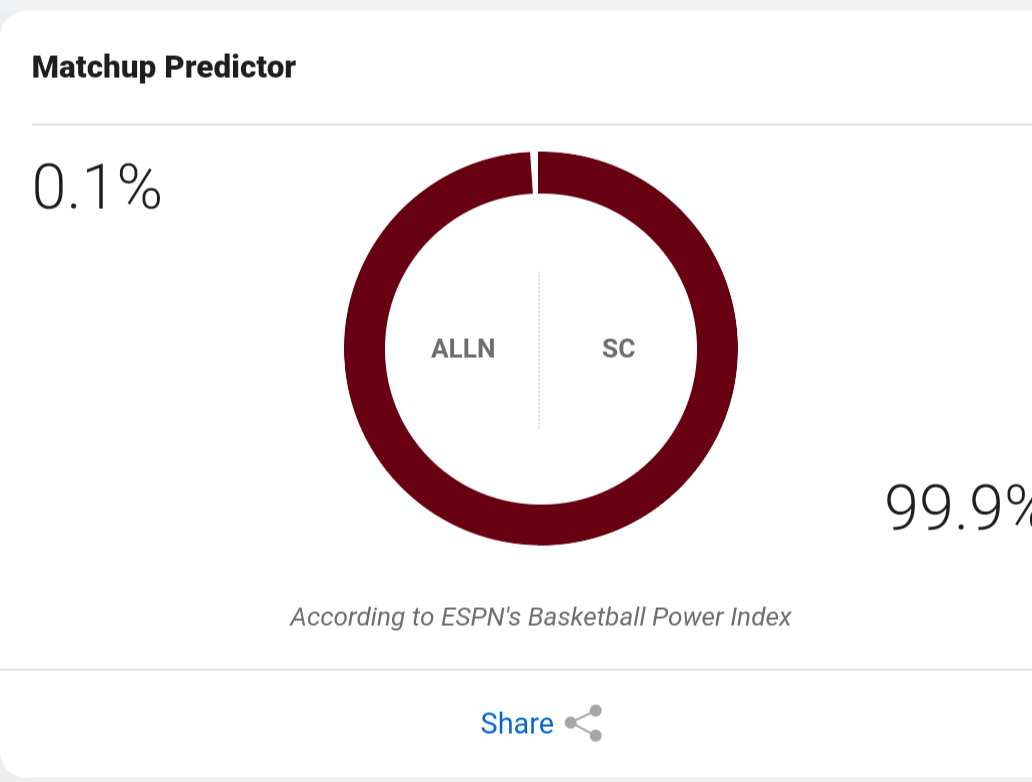Click the bottom arc of the donut chart
1032x782 pixels.
540,525
